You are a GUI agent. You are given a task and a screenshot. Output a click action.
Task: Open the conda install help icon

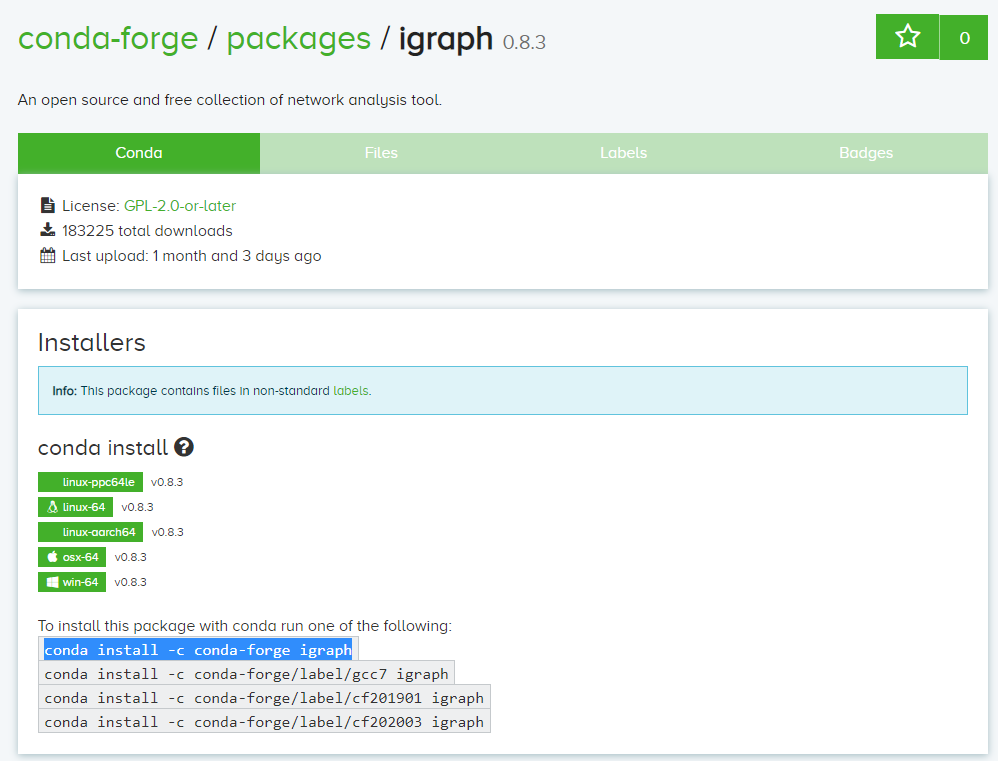click(184, 447)
